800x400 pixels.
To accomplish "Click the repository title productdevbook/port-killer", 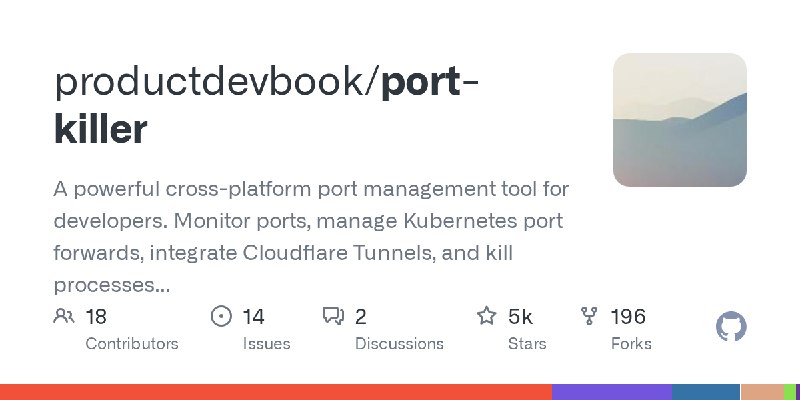I will (266, 106).
